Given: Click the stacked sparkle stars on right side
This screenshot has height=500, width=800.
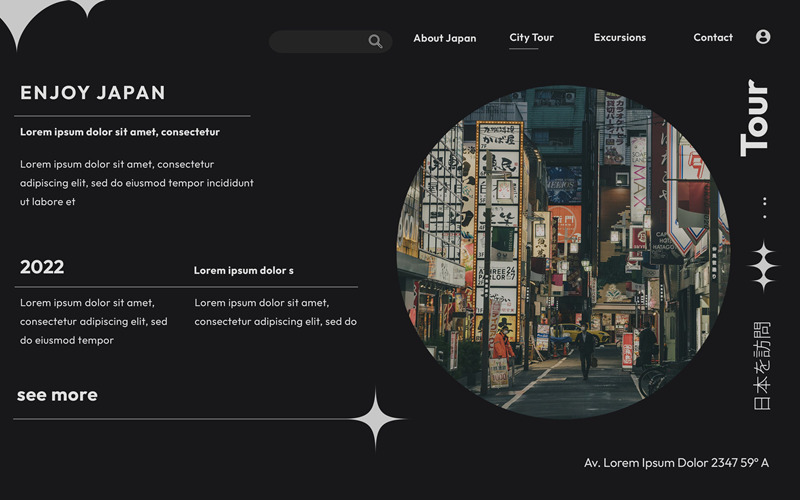Looking at the screenshot, I should tap(763, 266).
